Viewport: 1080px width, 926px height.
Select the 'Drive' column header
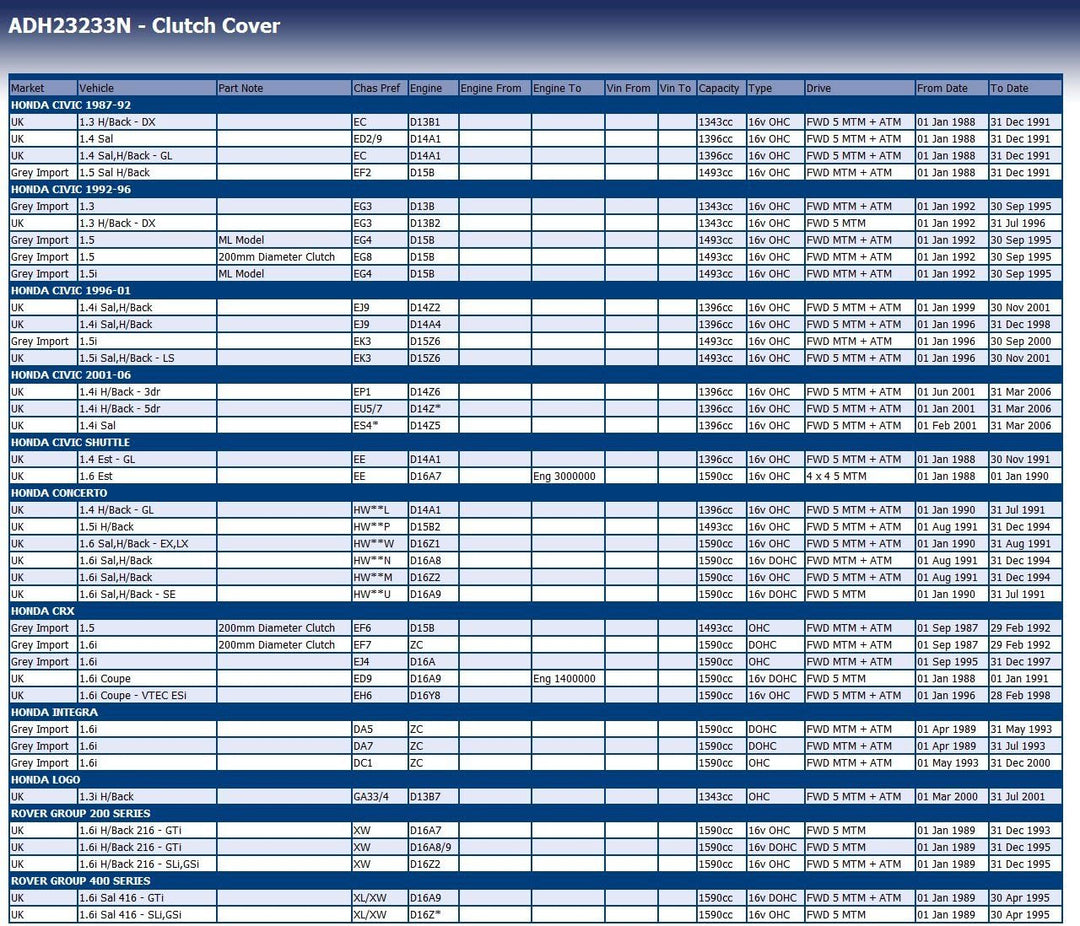(x=860, y=88)
